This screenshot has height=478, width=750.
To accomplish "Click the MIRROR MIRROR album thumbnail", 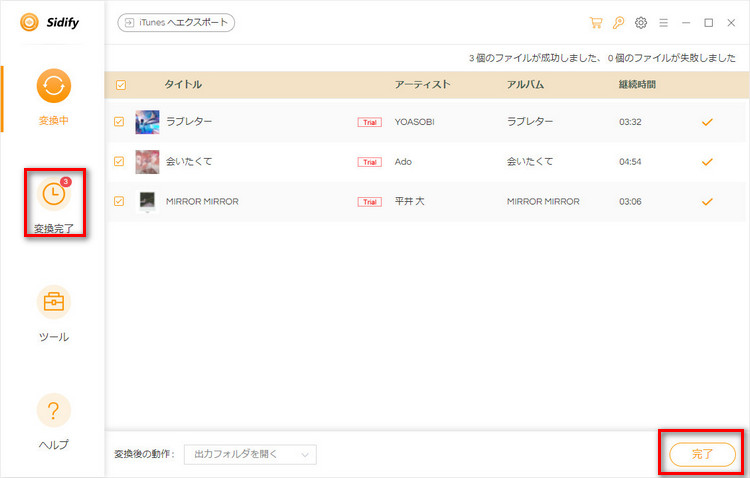I will pos(147,201).
